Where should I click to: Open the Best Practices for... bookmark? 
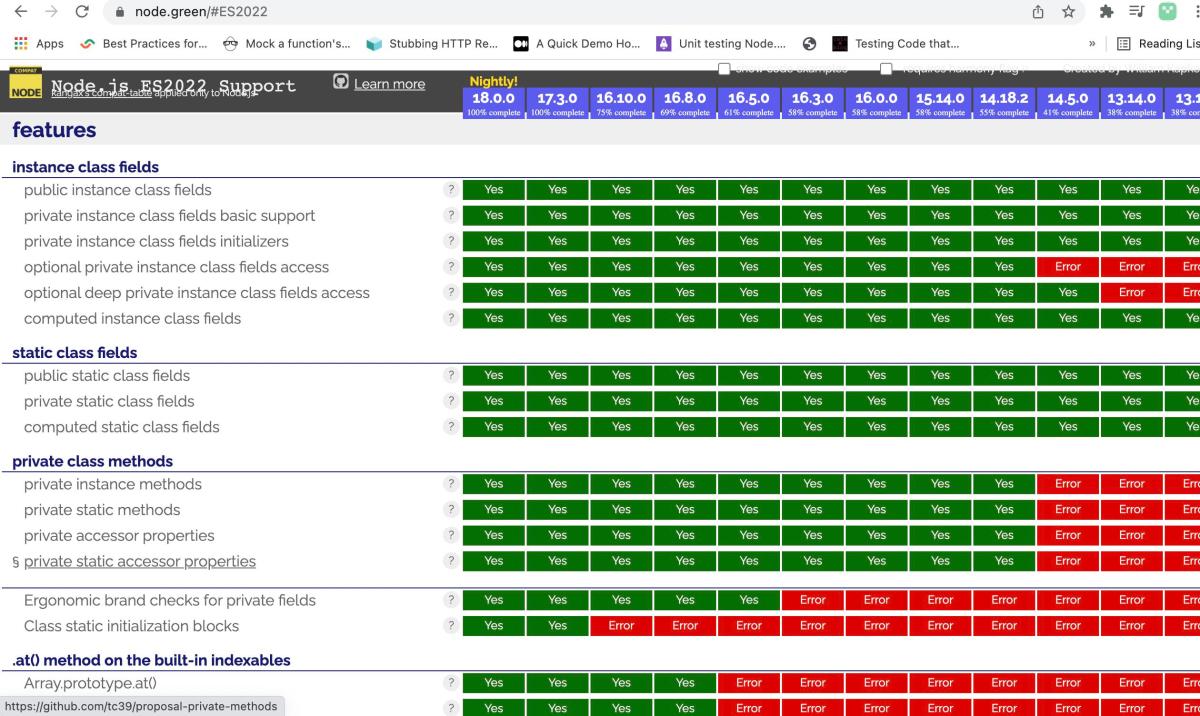[x=144, y=43]
